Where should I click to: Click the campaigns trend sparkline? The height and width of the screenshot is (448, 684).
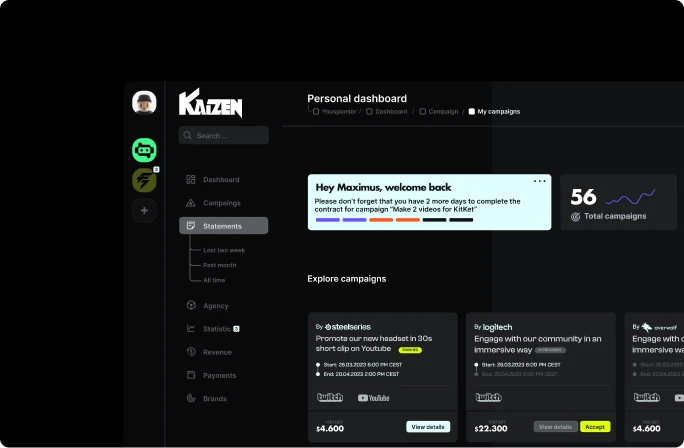[630, 197]
